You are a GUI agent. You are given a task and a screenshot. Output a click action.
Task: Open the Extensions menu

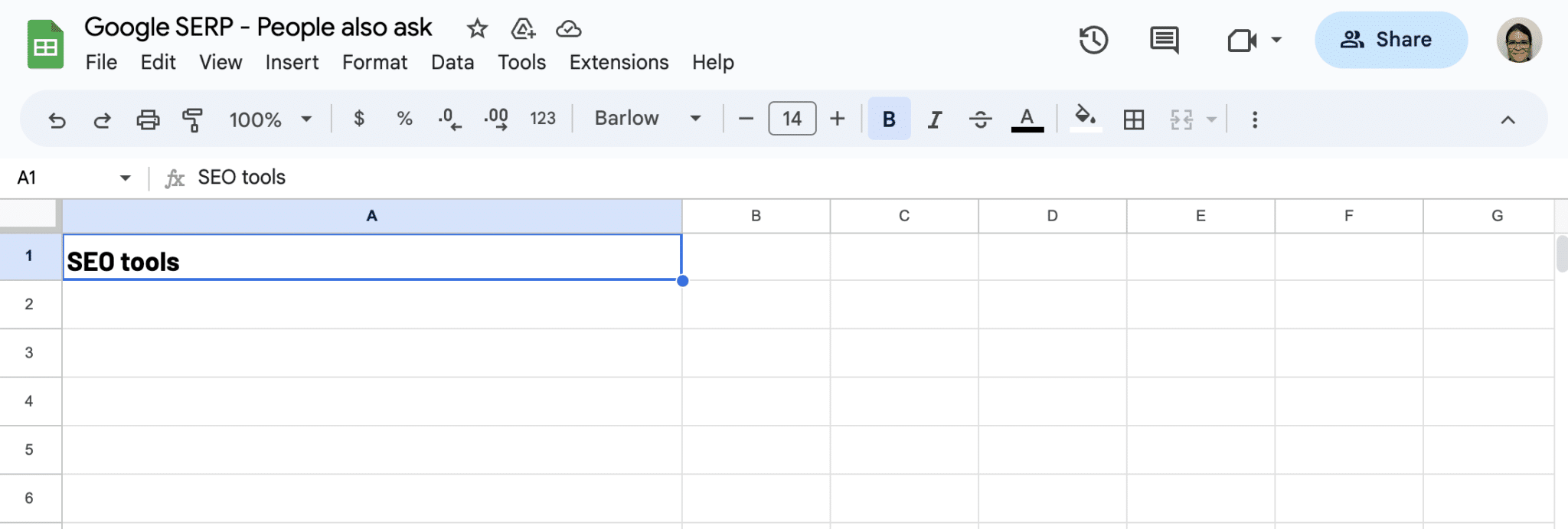point(618,62)
